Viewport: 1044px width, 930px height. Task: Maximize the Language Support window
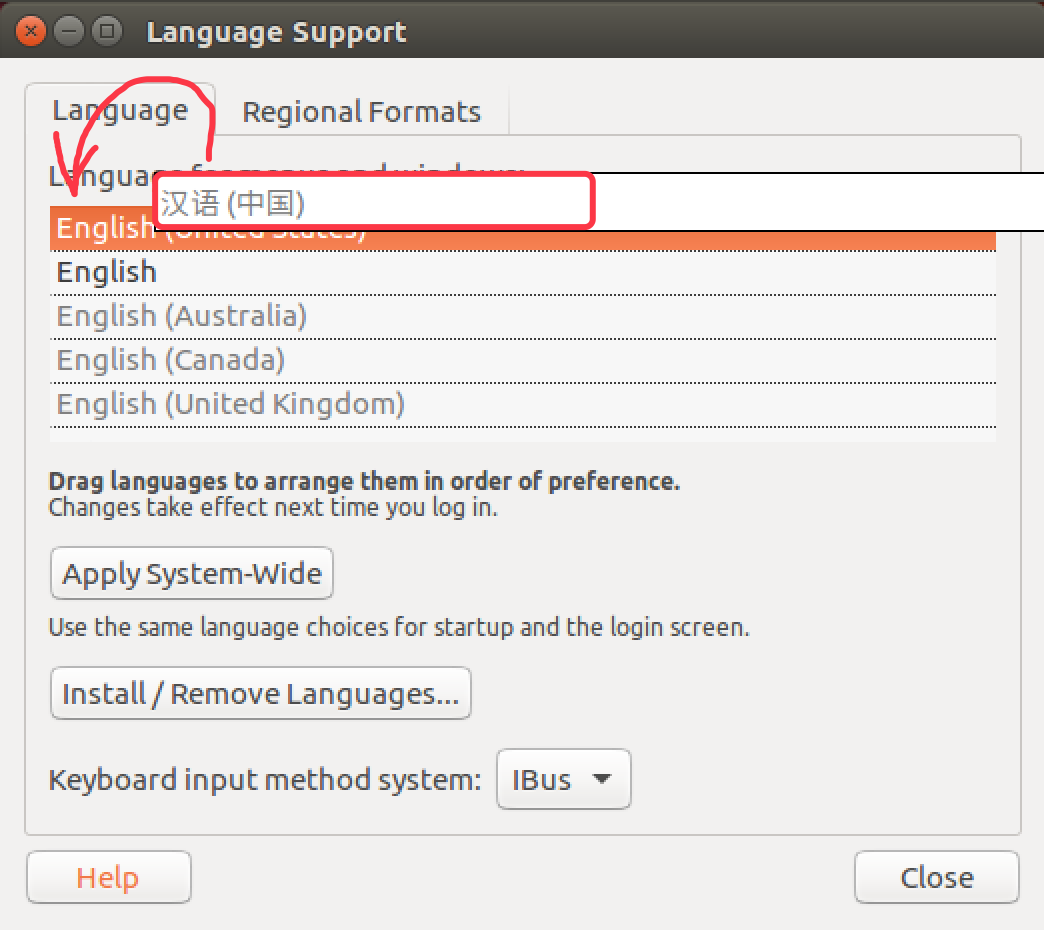(106, 31)
